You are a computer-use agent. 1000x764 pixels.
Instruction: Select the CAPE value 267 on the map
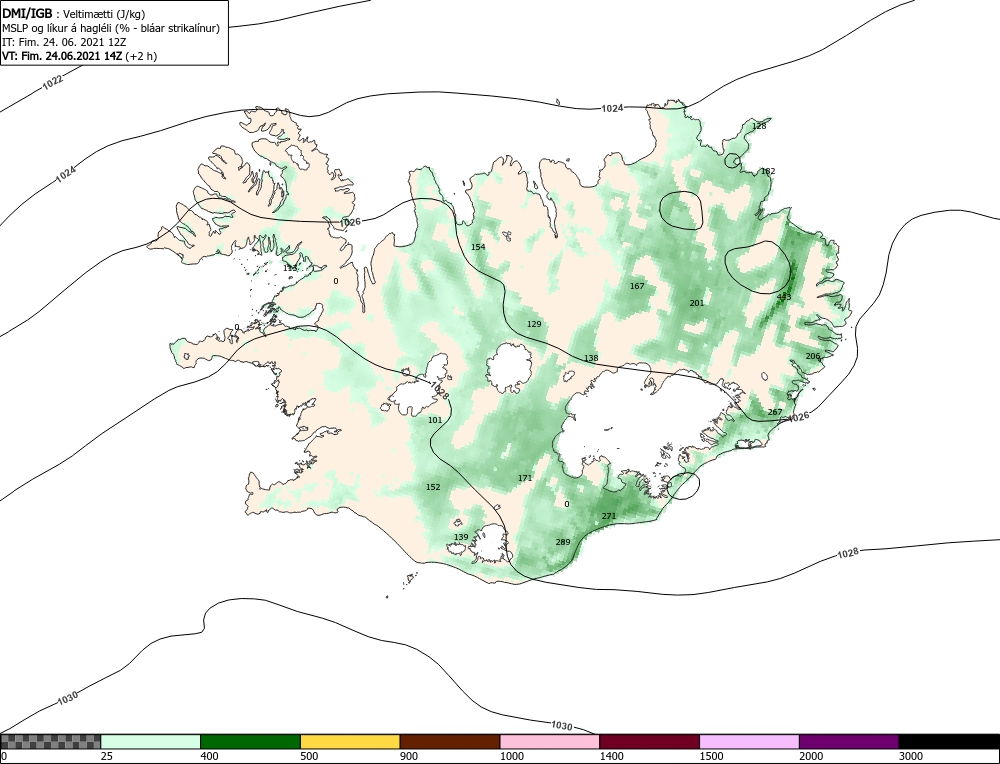pyautogui.click(x=774, y=412)
